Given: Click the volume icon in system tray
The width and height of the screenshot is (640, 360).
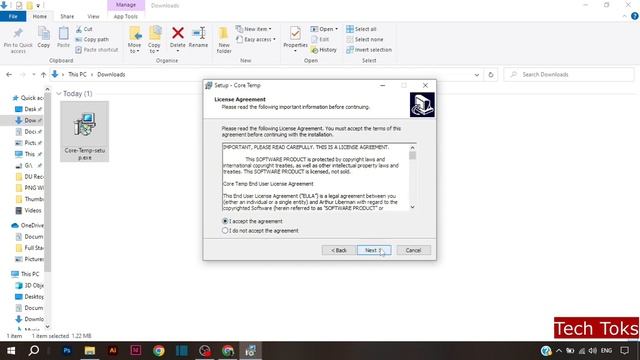Looking at the screenshot, I should tap(593, 351).
